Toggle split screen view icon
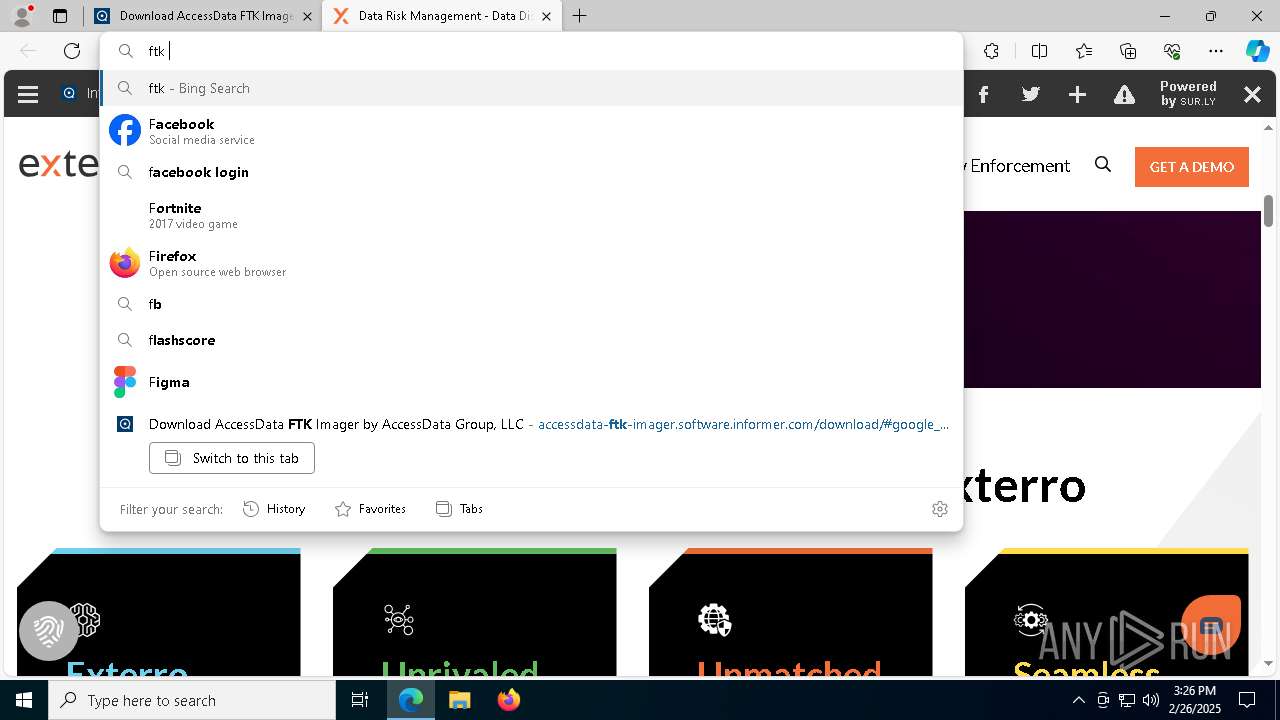This screenshot has height=720, width=1280. point(1039,51)
